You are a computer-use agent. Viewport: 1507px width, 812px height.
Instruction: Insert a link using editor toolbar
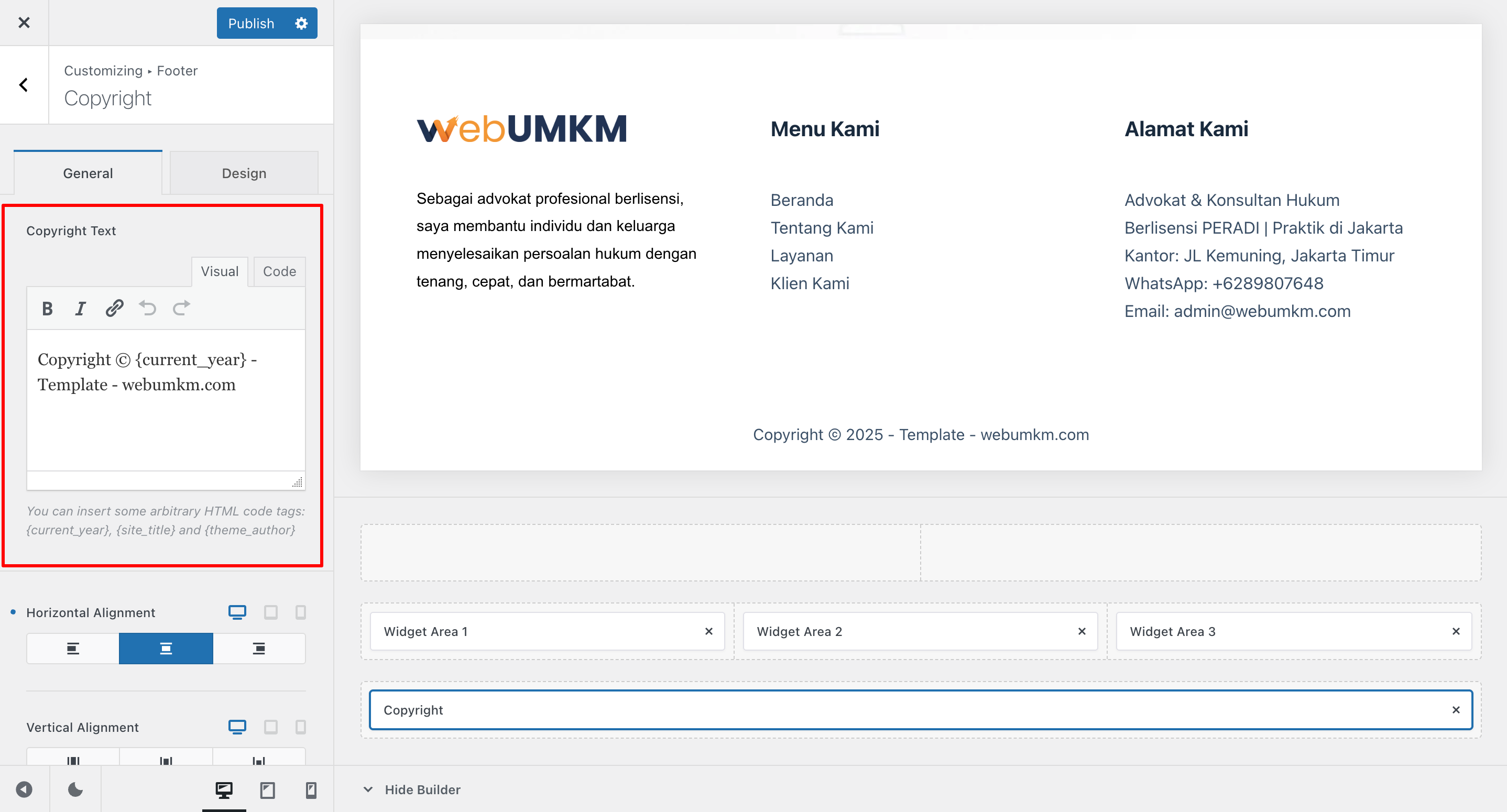[114, 308]
